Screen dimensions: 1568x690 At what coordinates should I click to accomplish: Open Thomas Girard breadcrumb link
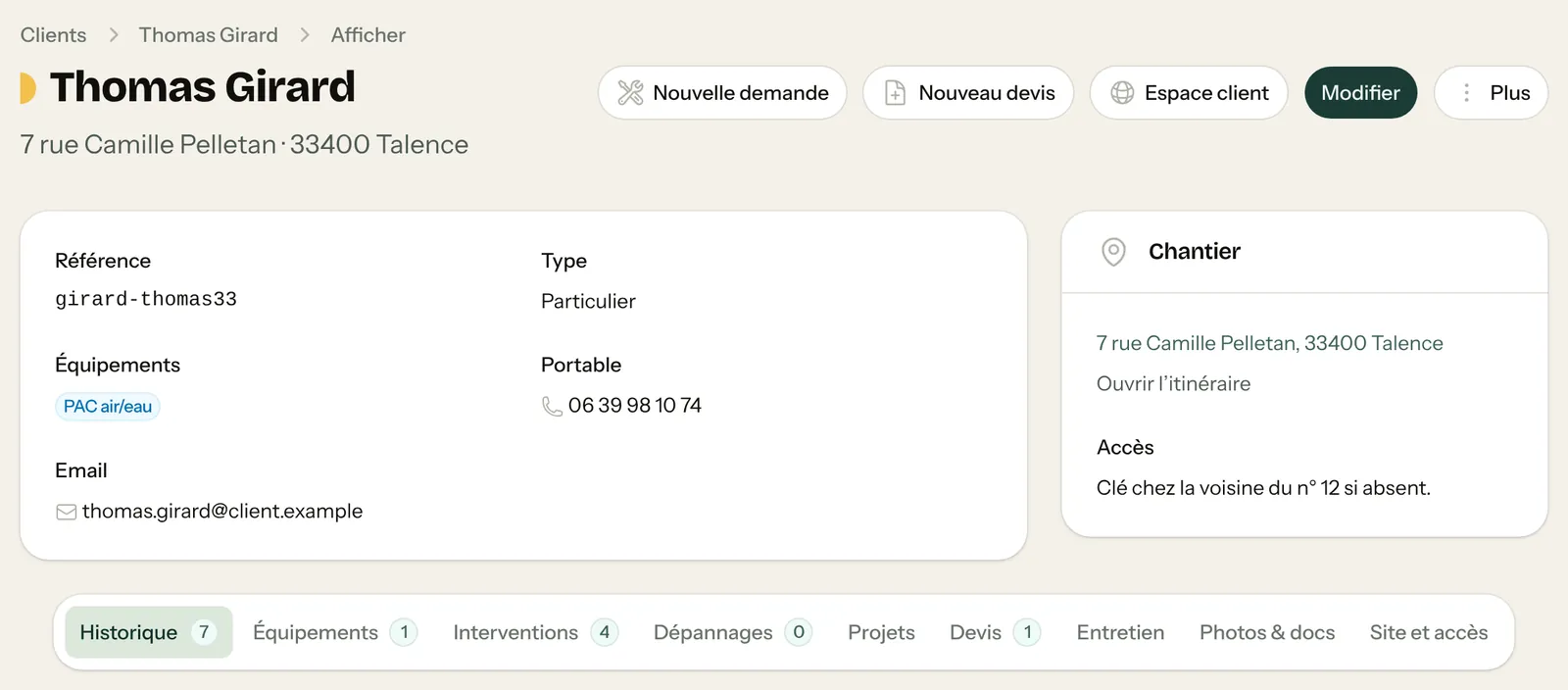[x=208, y=35]
